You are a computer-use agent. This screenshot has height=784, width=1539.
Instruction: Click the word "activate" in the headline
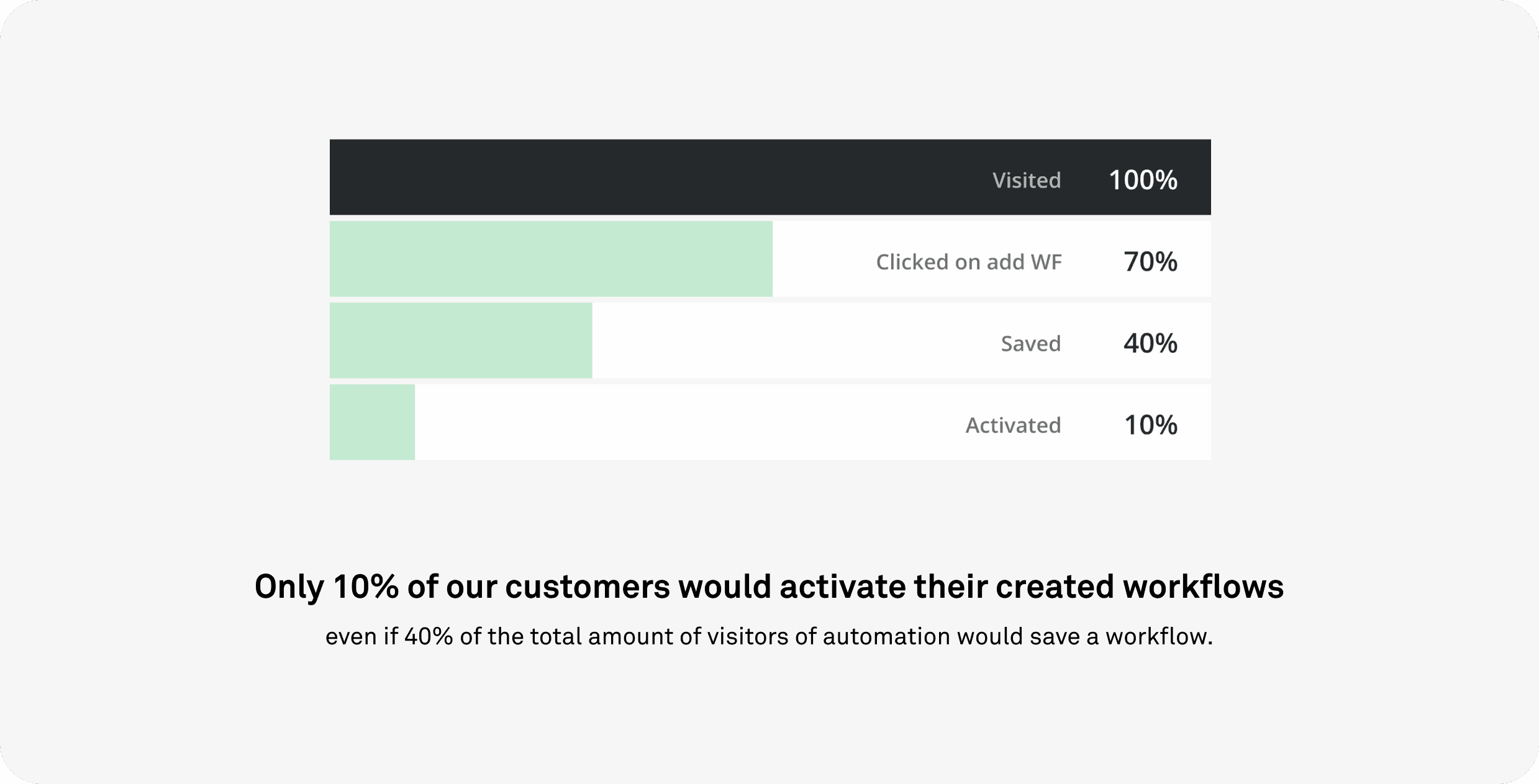(842, 587)
